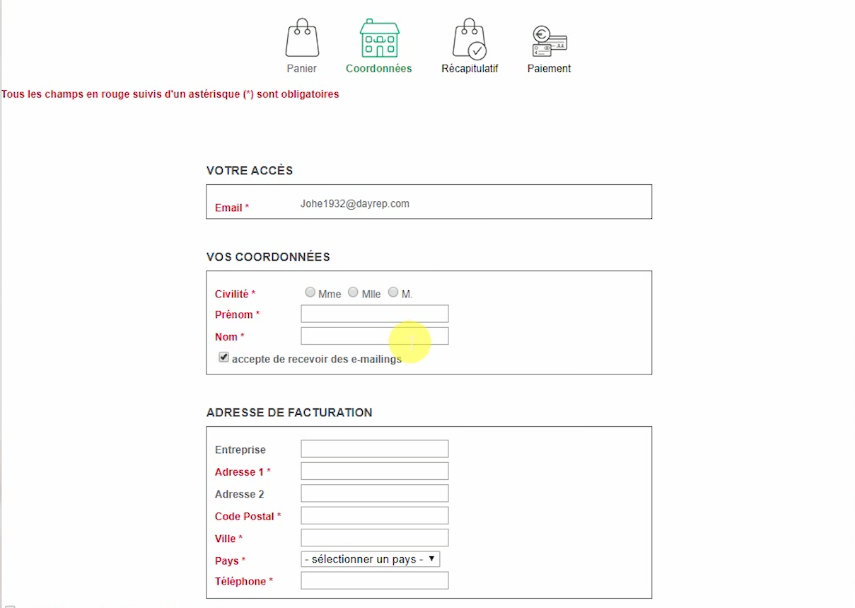The width and height of the screenshot is (855, 608).
Task: Open the sélectionner un pays dropdown
Action: pyautogui.click(x=370, y=559)
